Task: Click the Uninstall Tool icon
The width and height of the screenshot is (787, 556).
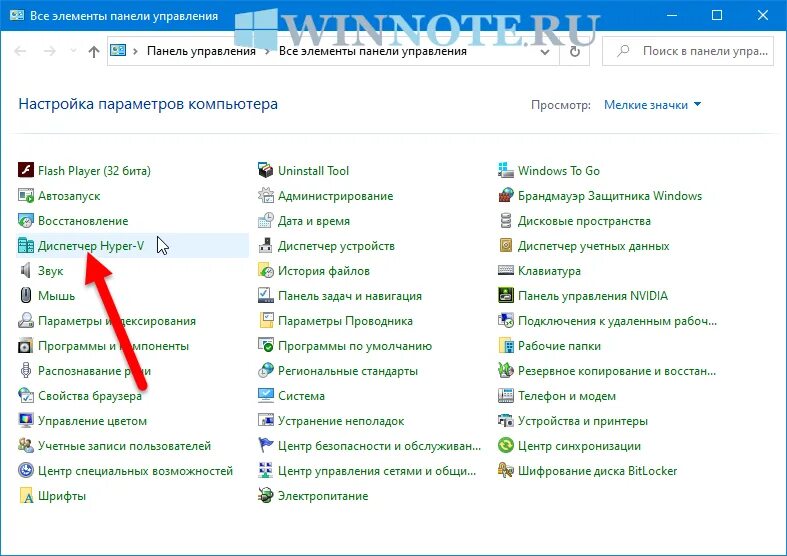Action: point(266,170)
